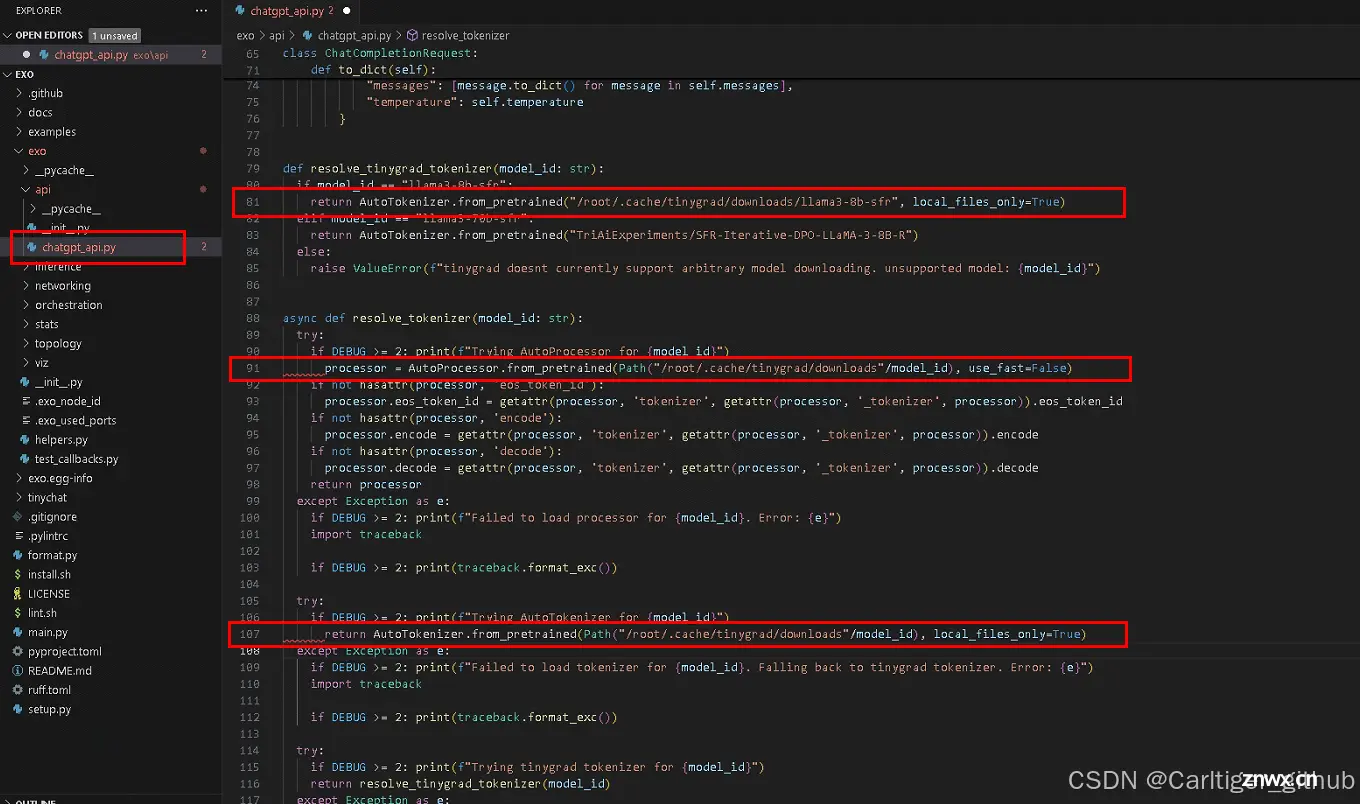The width and height of the screenshot is (1360, 804).
Task: Select exo.egg-info folder in tree
Action: click(60, 478)
